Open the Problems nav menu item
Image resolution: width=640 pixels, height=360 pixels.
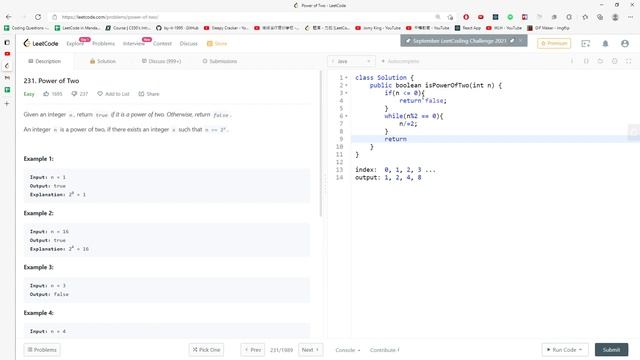coord(103,43)
